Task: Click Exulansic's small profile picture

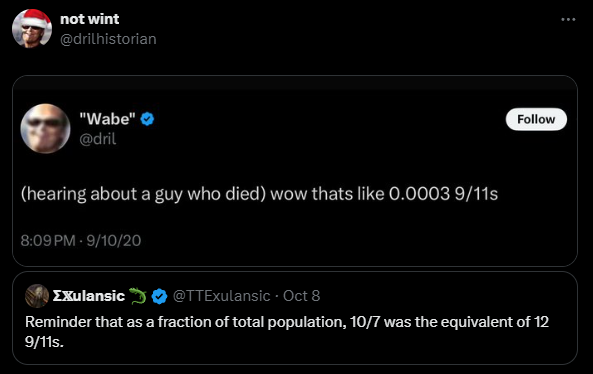Action: tap(37, 296)
